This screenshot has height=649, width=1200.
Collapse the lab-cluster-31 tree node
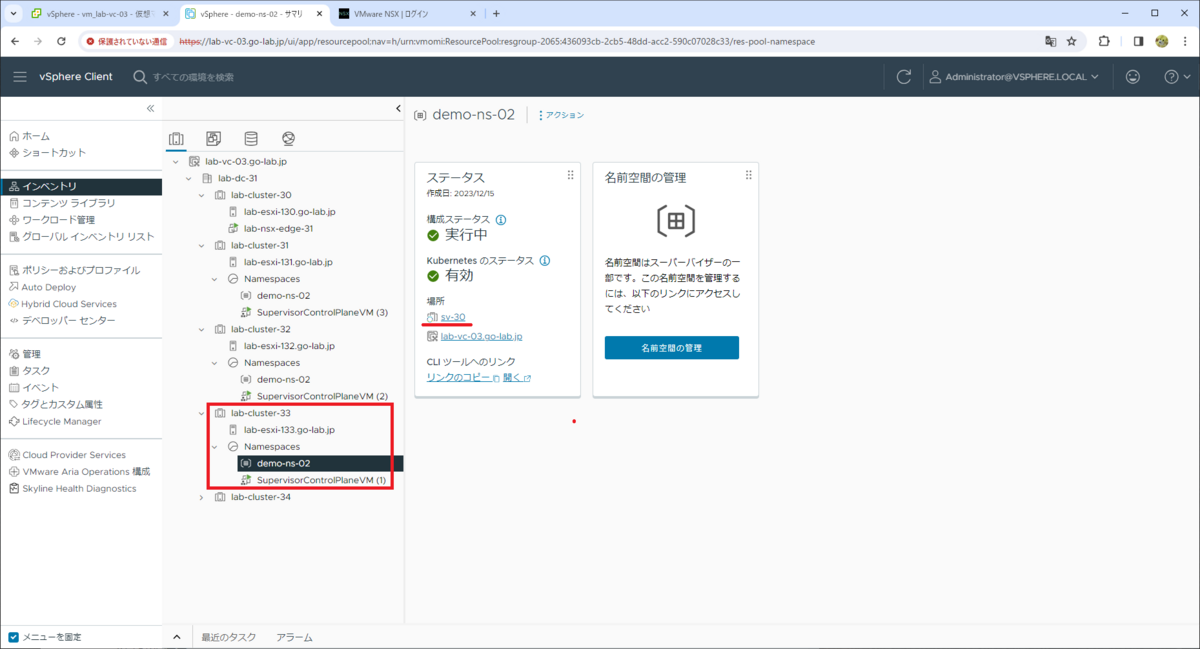click(x=201, y=245)
